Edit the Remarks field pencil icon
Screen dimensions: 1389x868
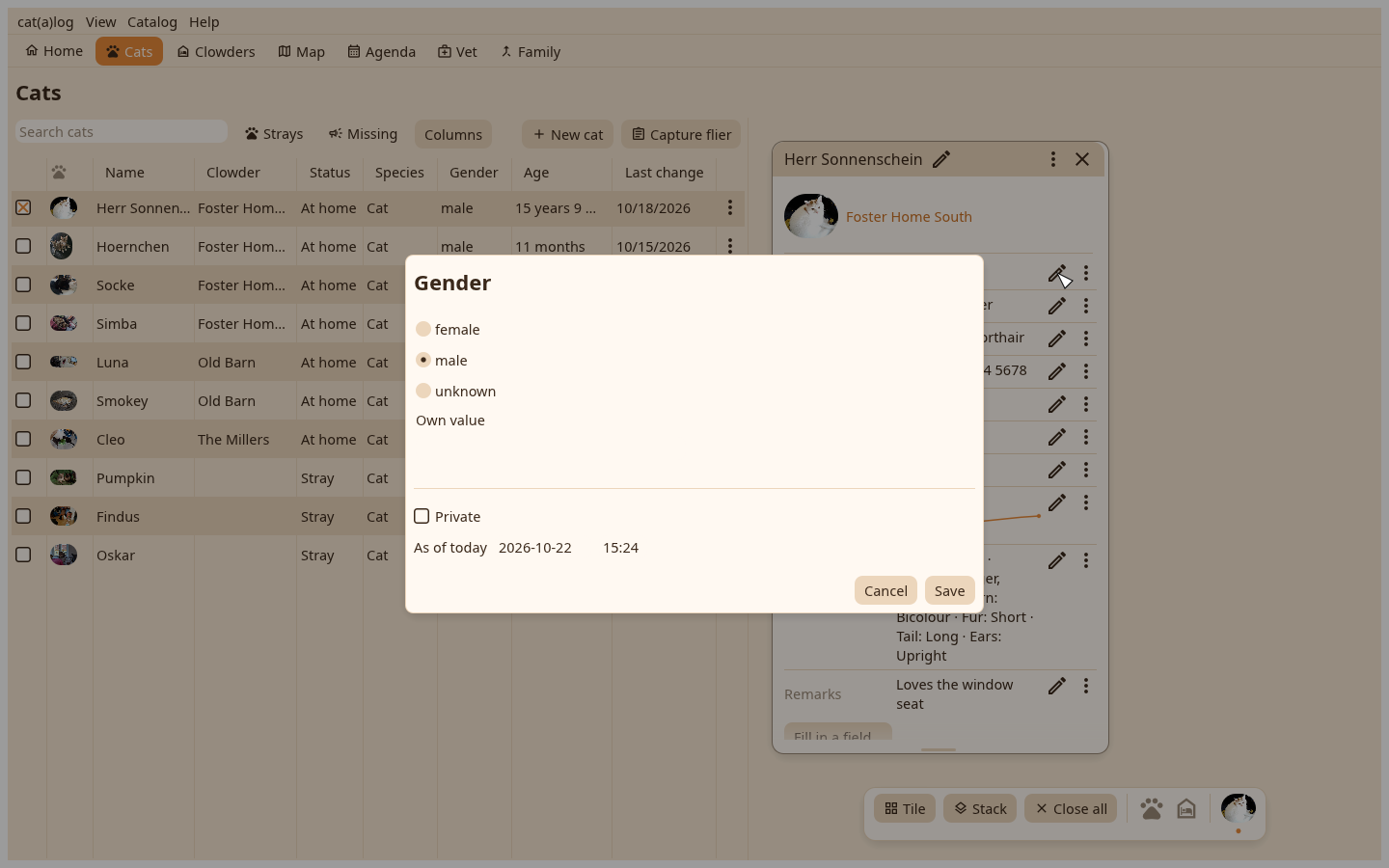click(1057, 686)
